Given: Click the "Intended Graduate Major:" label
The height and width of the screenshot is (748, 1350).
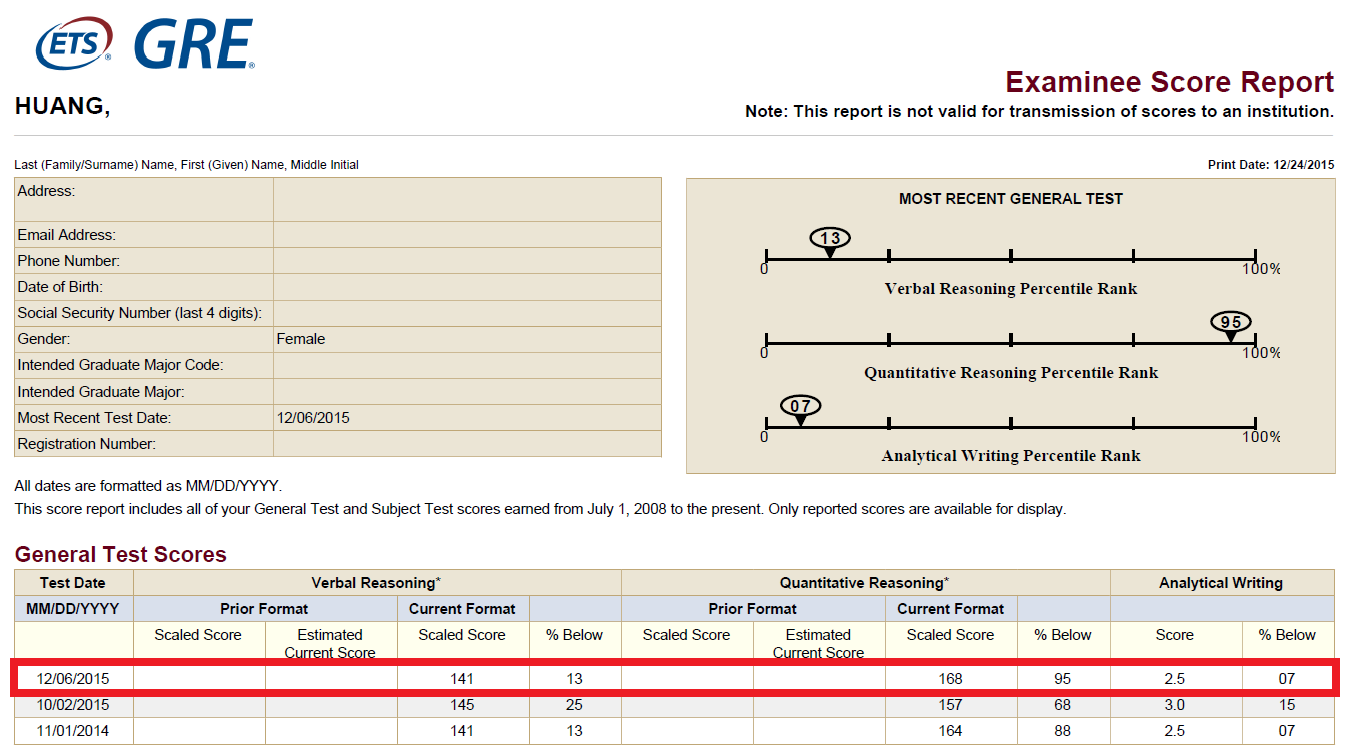Looking at the screenshot, I should click(x=101, y=392).
